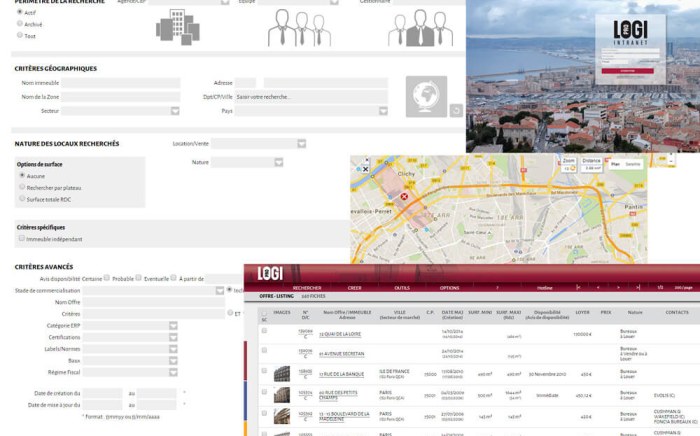The width and height of the screenshot is (700, 436).
Task: Open thumbnail of 17 Rue de la Banque
Action: coord(282,374)
